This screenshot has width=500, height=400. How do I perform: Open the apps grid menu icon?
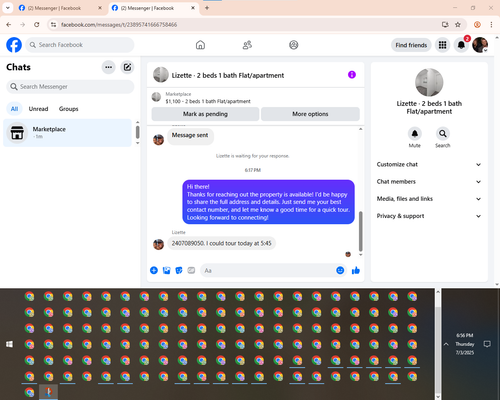pos(442,45)
